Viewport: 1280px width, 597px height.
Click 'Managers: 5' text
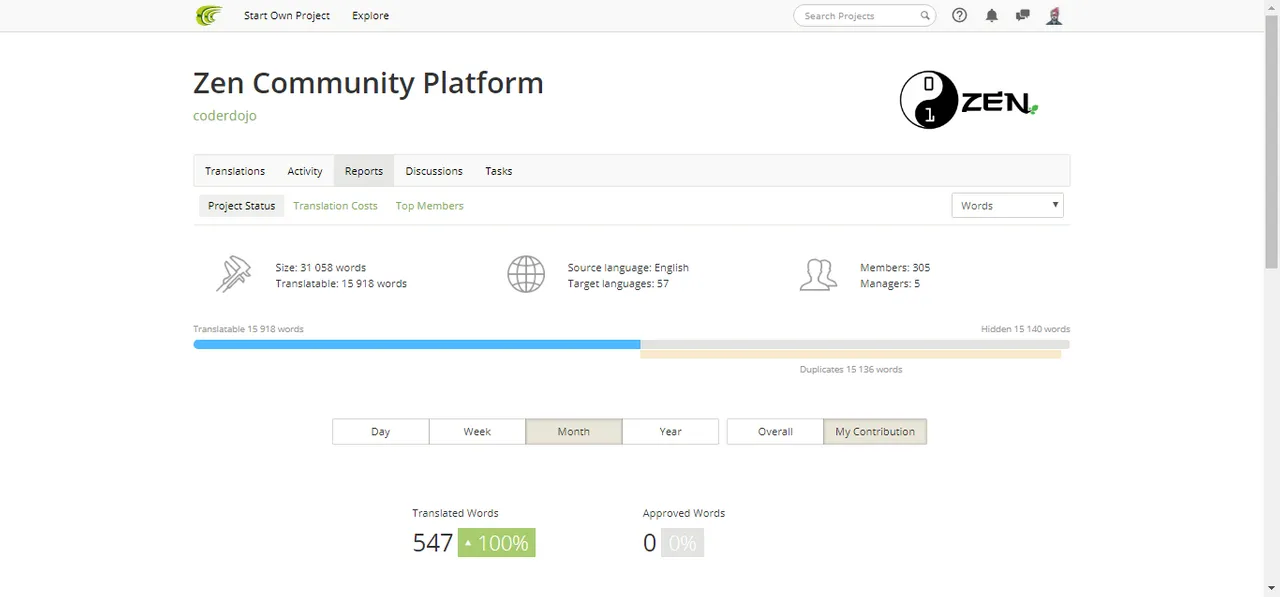point(890,284)
